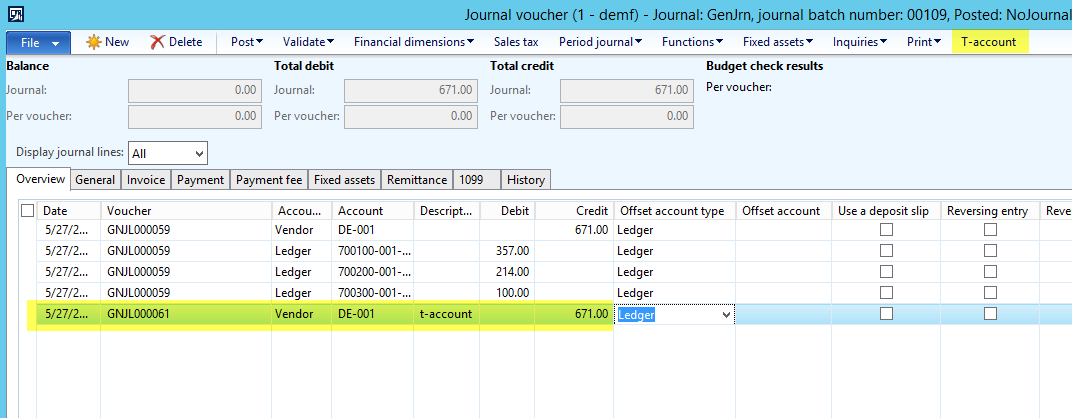The width and height of the screenshot is (1072, 418).
Task: Toggle Reversing entry for 700200 ledger row
Action: point(990,272)
